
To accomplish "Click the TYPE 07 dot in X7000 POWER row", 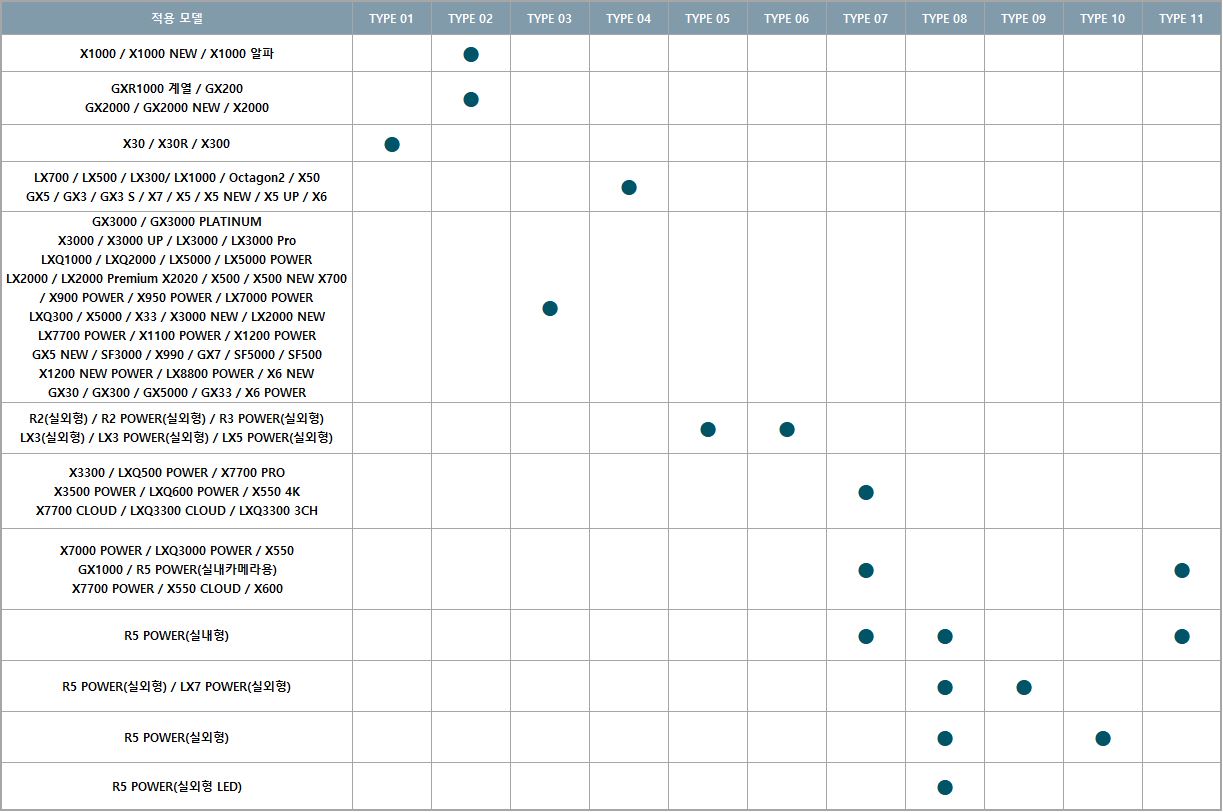I will coord(866,570).
